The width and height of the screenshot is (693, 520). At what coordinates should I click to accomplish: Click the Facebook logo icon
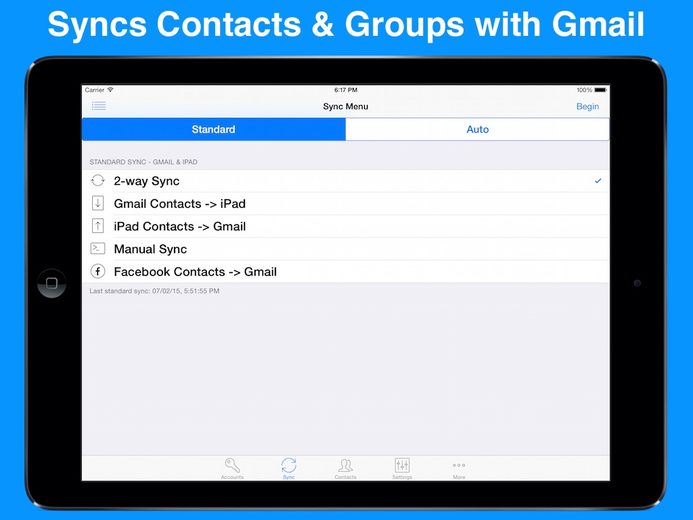(98, 271)
